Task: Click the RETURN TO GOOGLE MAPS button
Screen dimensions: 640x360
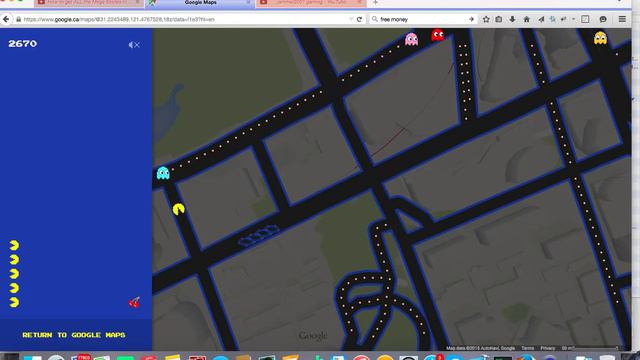Action: (x=74, y=335)
